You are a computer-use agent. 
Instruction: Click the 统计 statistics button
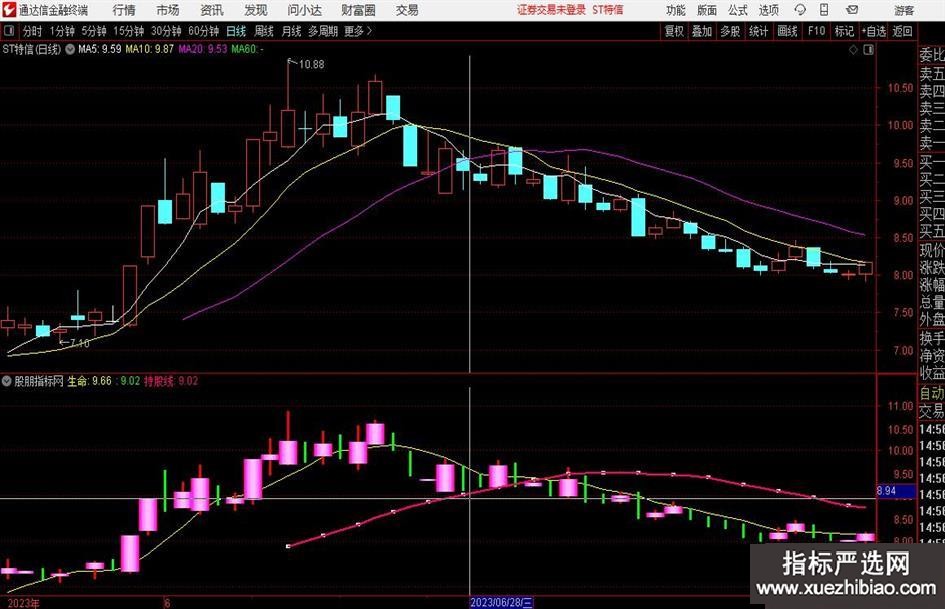[x=758, y=31]
